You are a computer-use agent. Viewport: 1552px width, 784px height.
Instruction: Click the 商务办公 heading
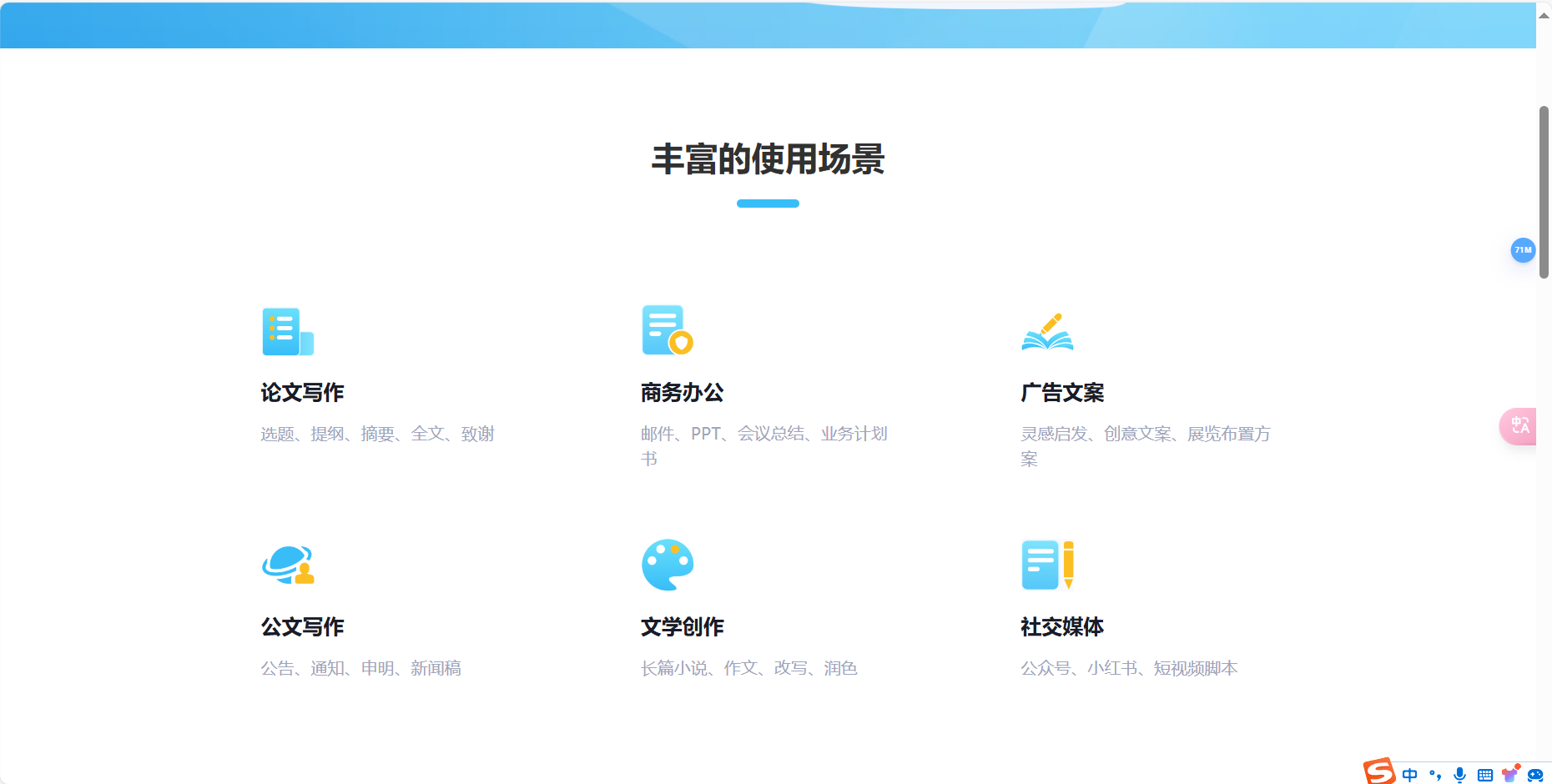point(682,392)
